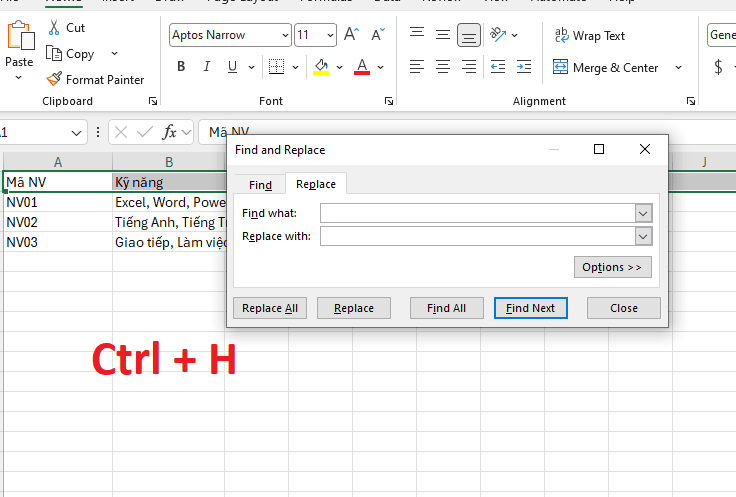The width and height of the screenshot is (736, 497).
Task: Expand dialog Options >>
Action: pyautogui.click(x=613, y=267)
